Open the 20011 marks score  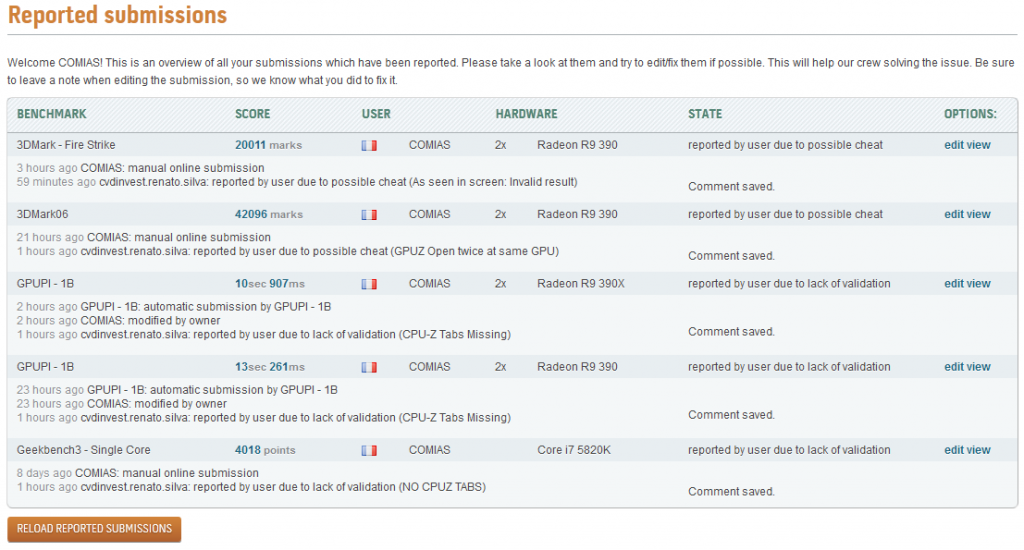click(268, 145)
